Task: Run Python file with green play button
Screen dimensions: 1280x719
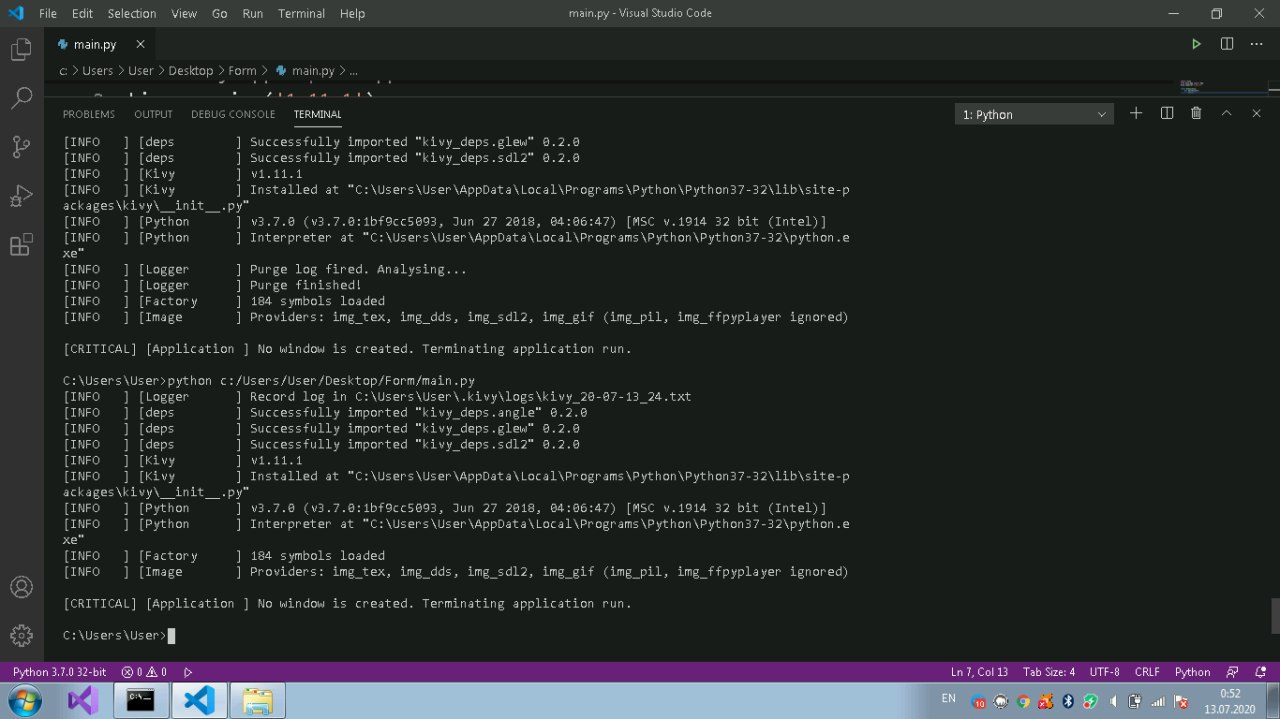Action: [x=1196, y=44]
